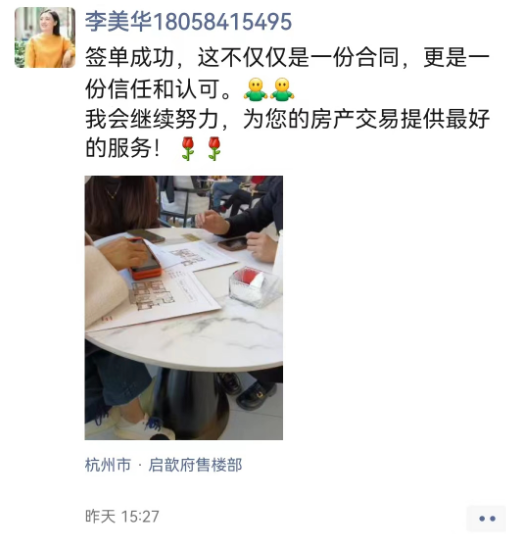Click the glass tissue box in the photo
The image size is (506, 534).
(x=254, y=287)
